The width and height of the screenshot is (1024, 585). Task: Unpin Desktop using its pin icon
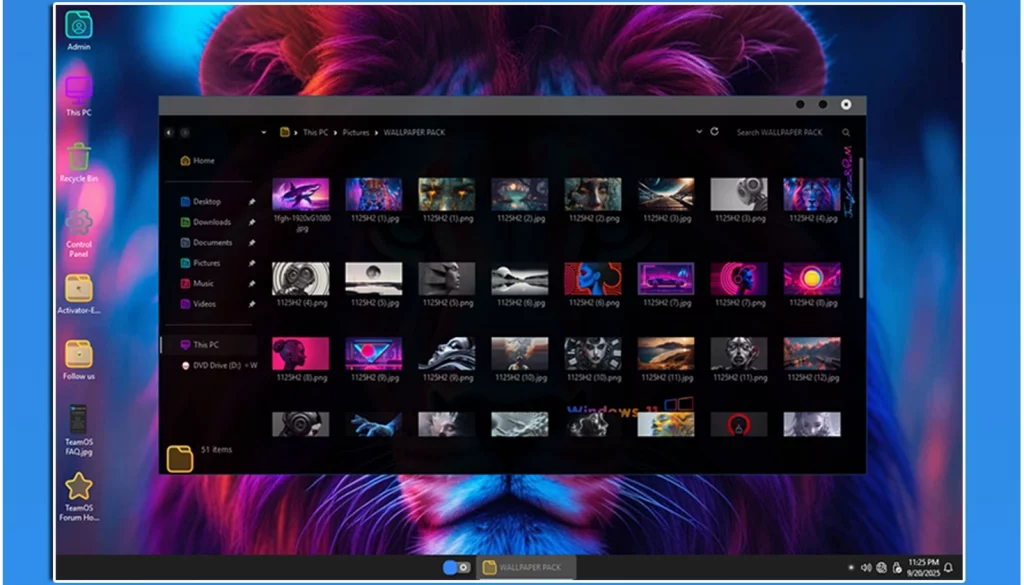point(252,202)
